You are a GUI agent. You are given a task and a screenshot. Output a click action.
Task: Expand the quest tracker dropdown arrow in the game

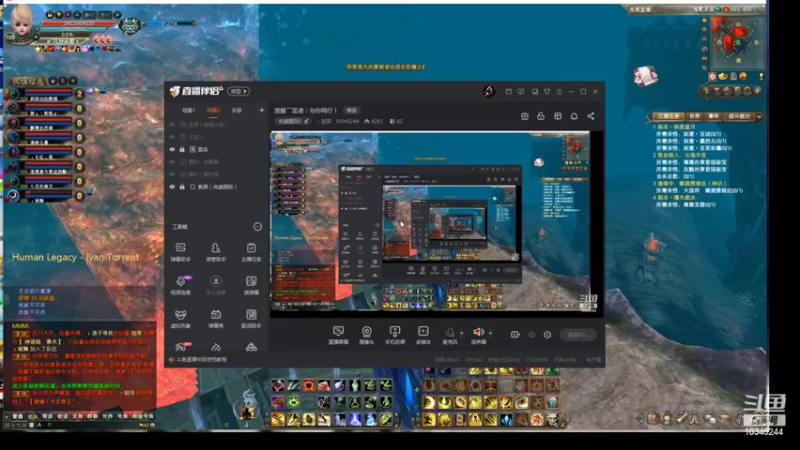pos(759,116)
